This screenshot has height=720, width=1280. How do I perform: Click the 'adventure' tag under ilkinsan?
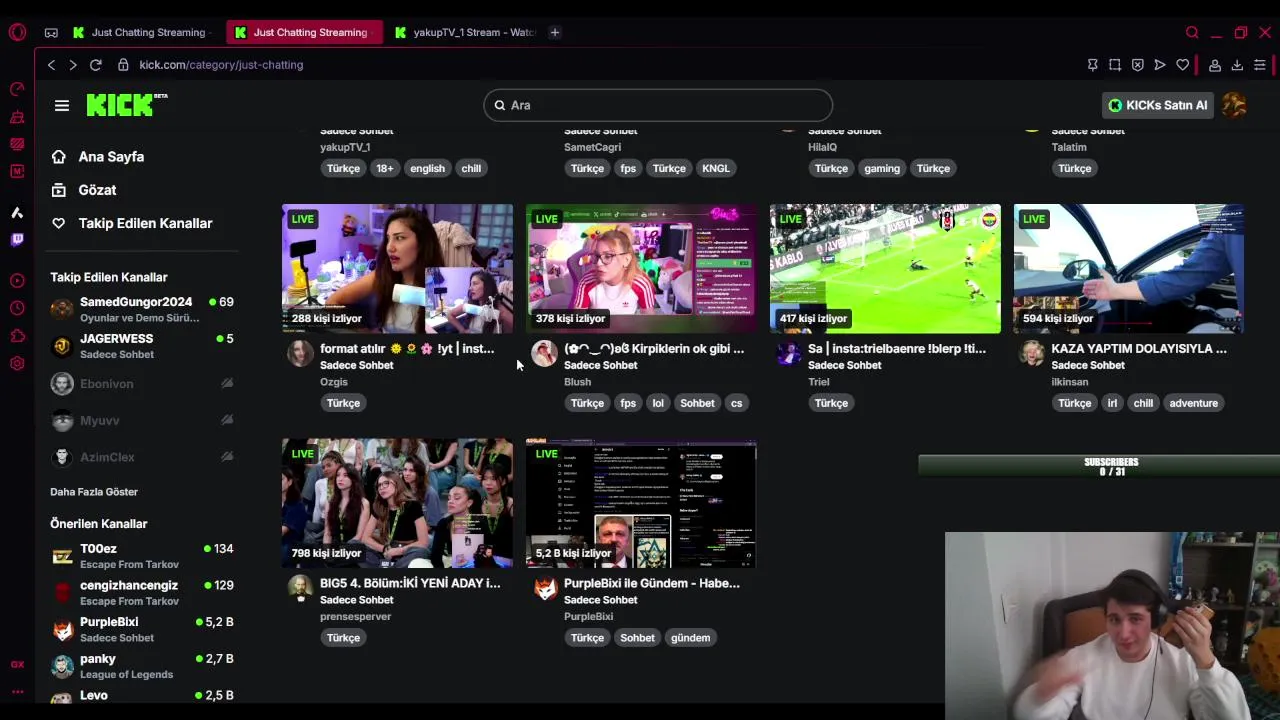point(1193,403)
